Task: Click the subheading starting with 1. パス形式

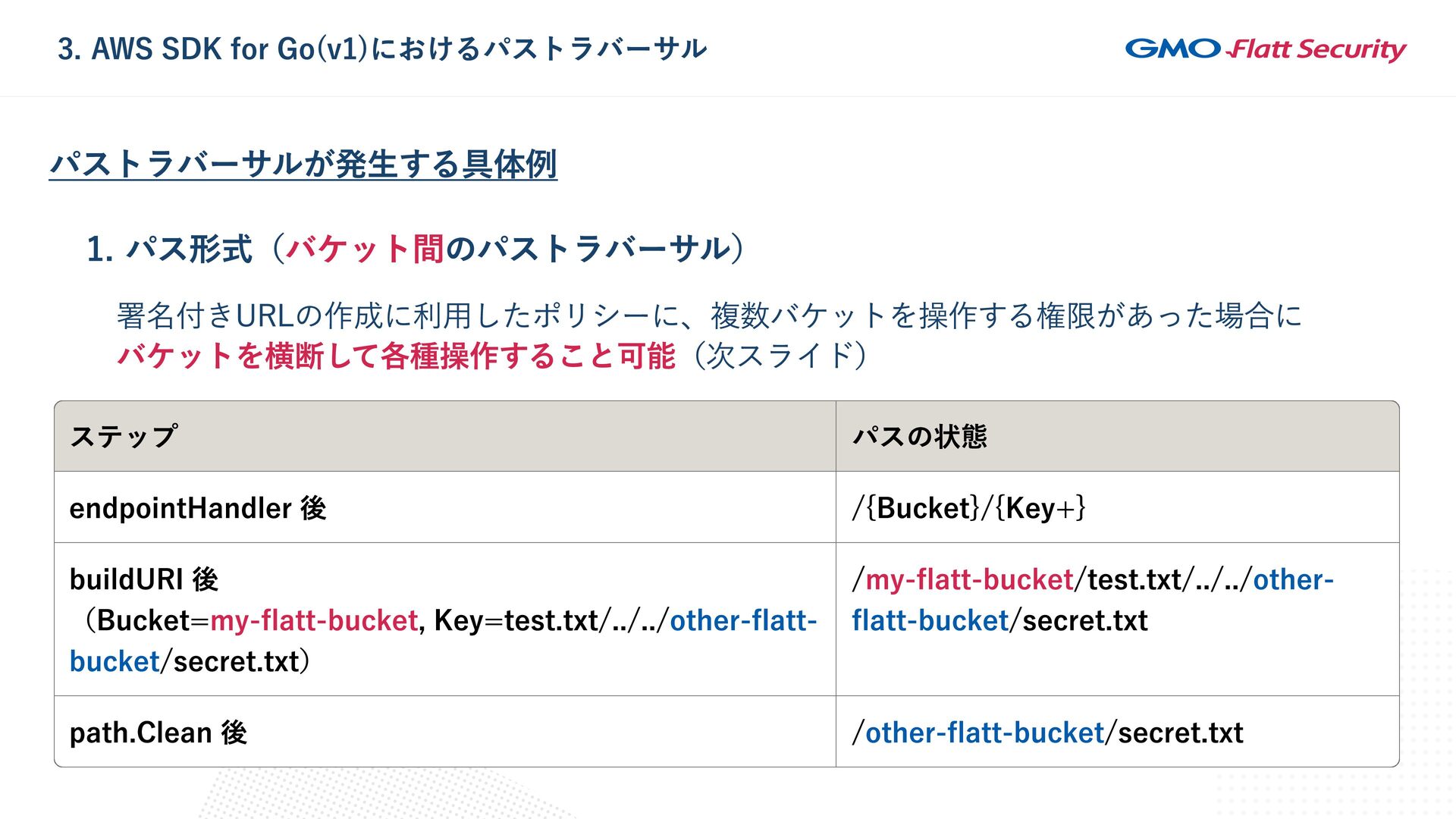Action: 415,249
